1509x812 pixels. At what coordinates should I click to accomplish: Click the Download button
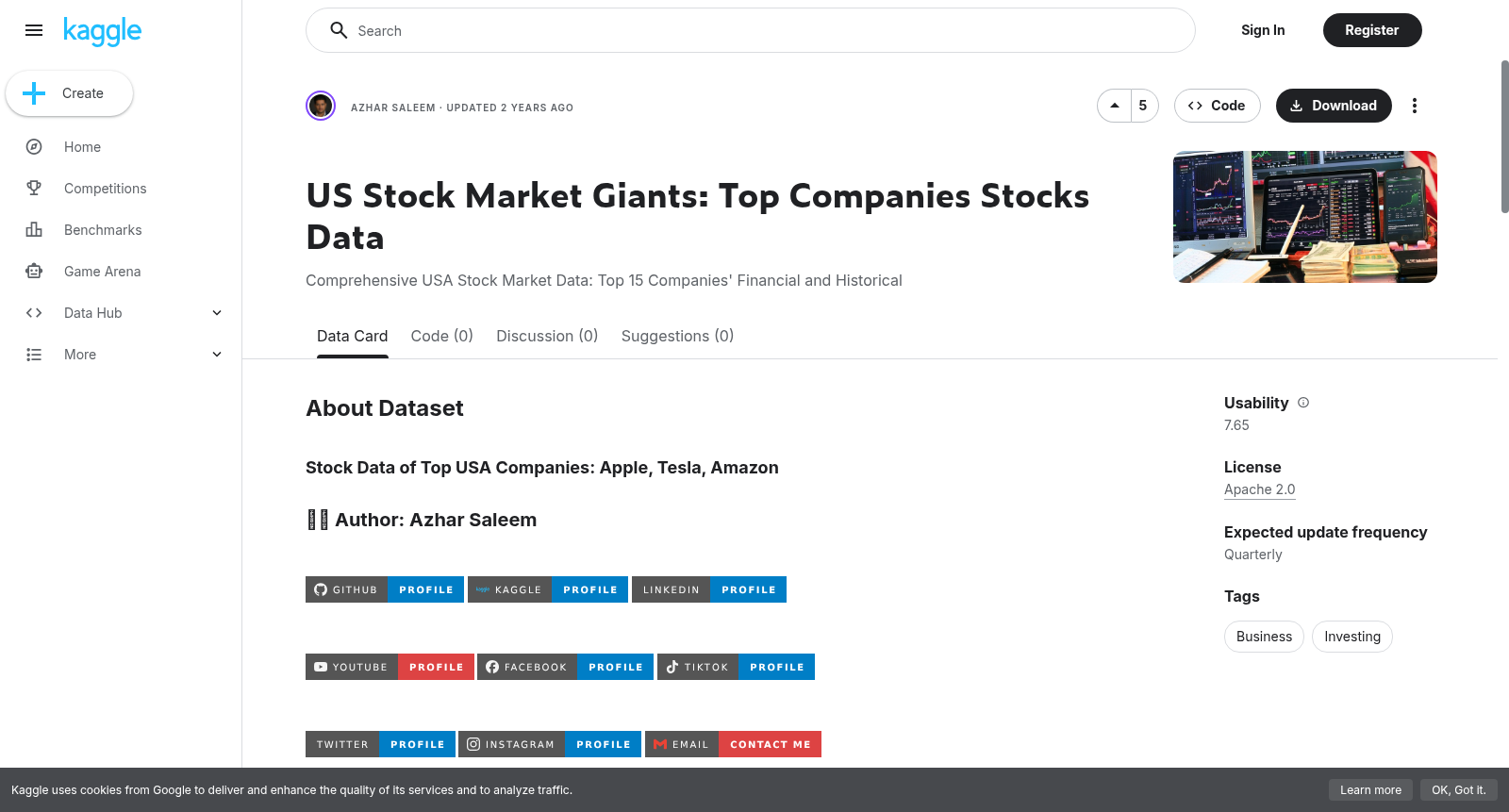[1334, 106]
